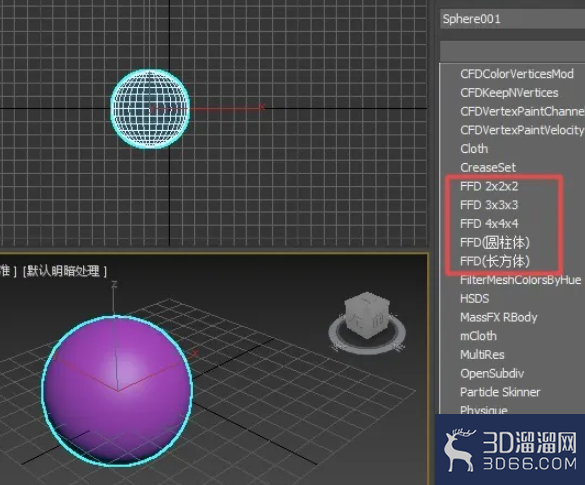Select CFDColorVerticesMod modifier

pos(517,74)
